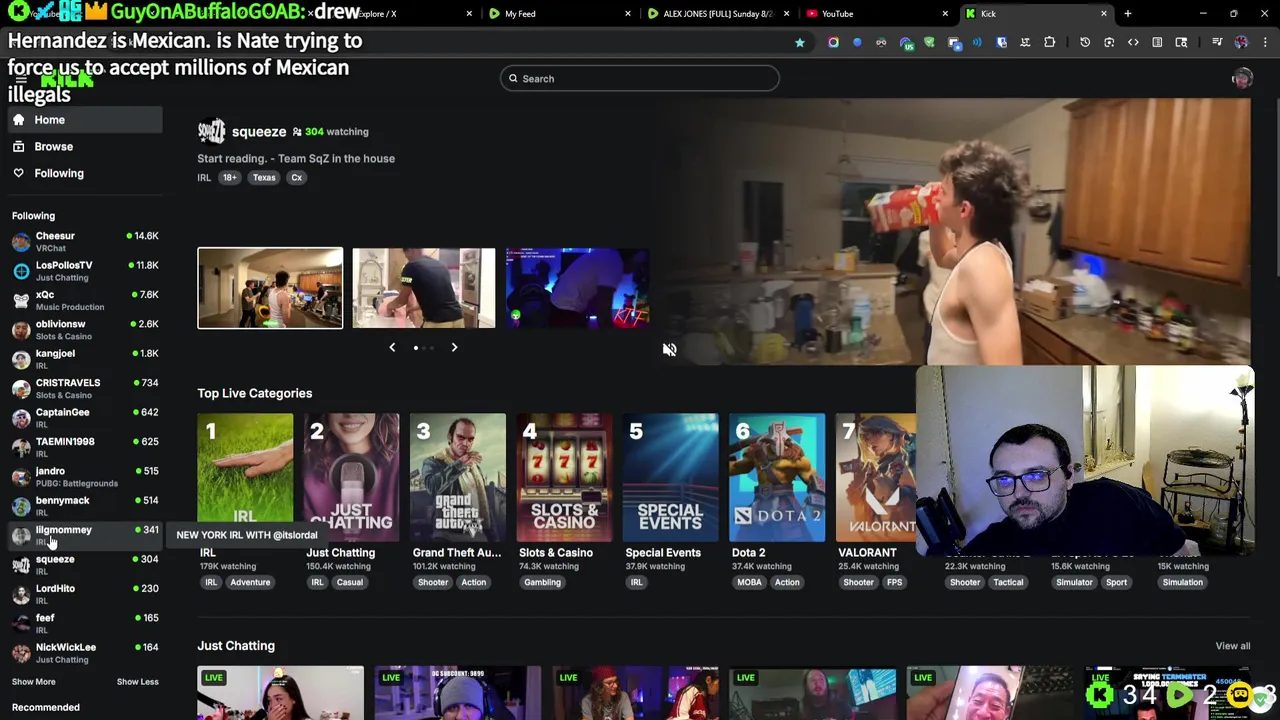The image size is (1280, 720).
Task: Show next featured stream arrow
Action: coord(454,347)
